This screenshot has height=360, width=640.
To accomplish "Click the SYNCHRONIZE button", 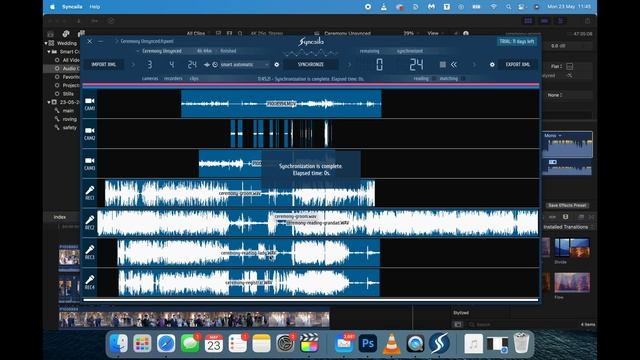I will click(311, 64).
